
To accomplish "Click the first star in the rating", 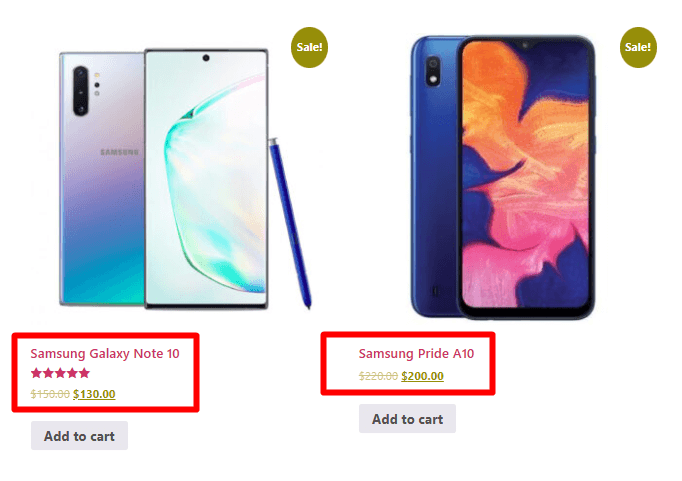I will click(37, 373).
